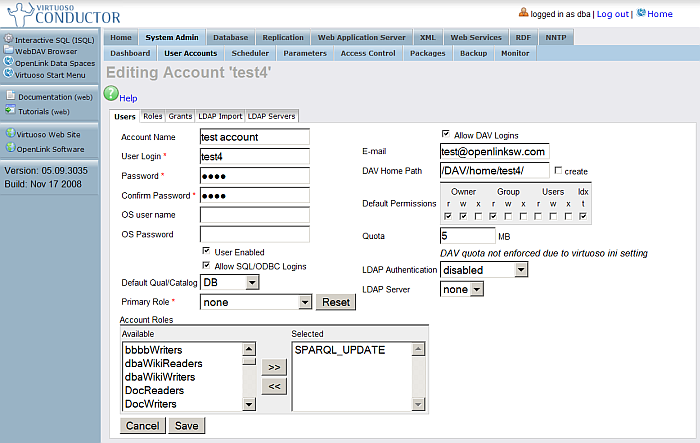The width and height of the screenshot is (700, 443).
Task: Click the Log out link
Action: click(x=612, y=14)
